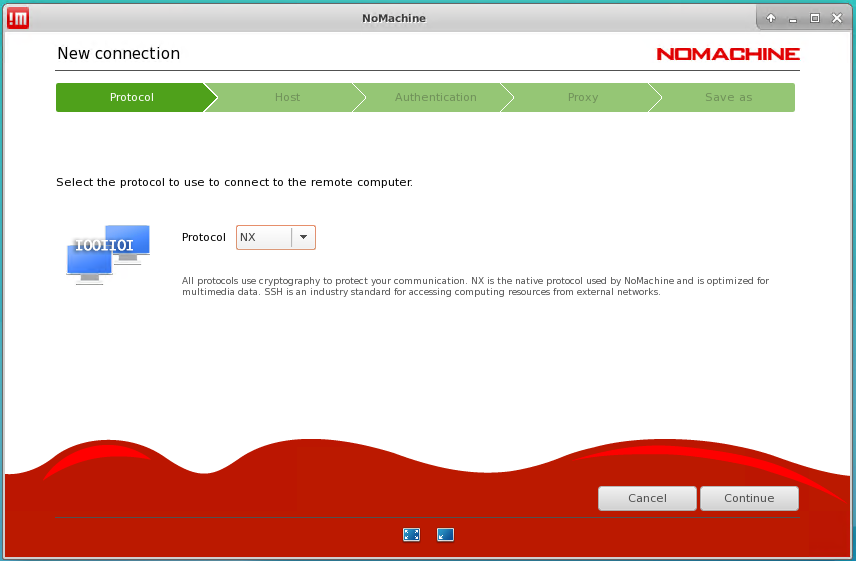The height and width of the screenshot is (561, 856).
Task: Click the Cancel button
Action: coord(647,498)
